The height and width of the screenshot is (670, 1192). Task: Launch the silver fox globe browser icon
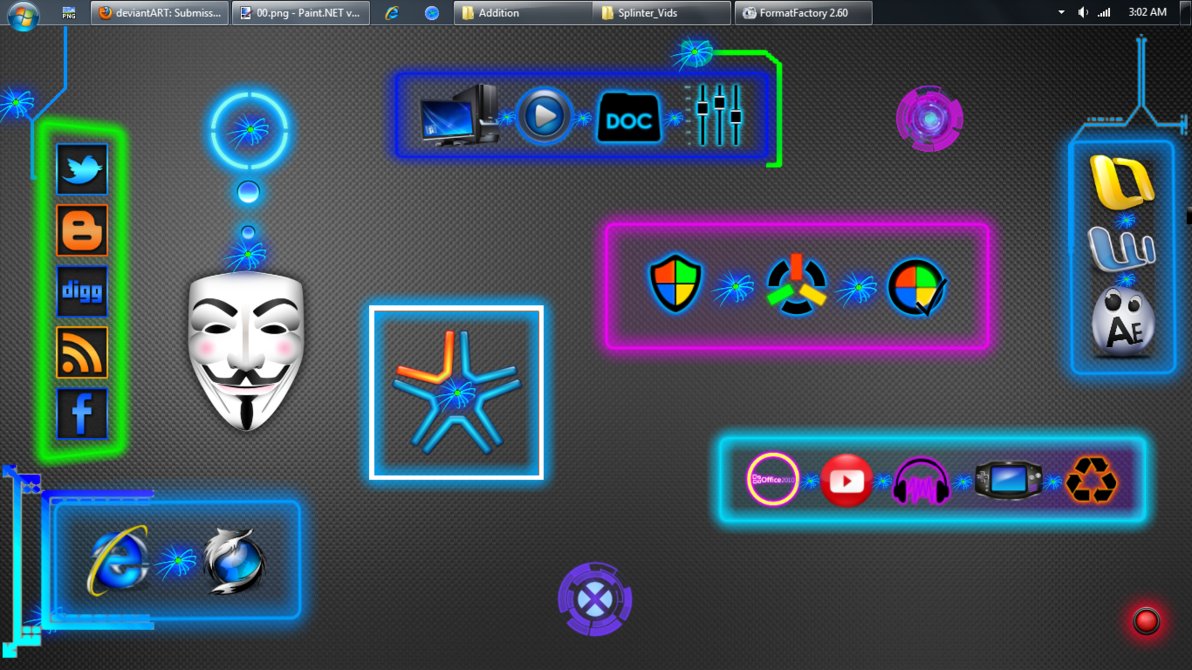pos(234,560)
